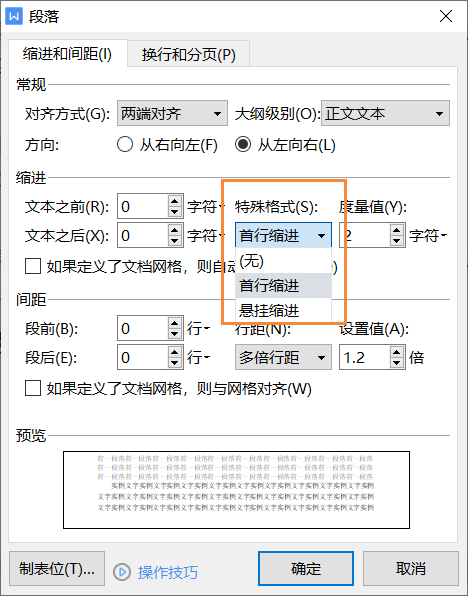
Task: Increase the 设置值 line spacing value
Action: tap(397, 352)
